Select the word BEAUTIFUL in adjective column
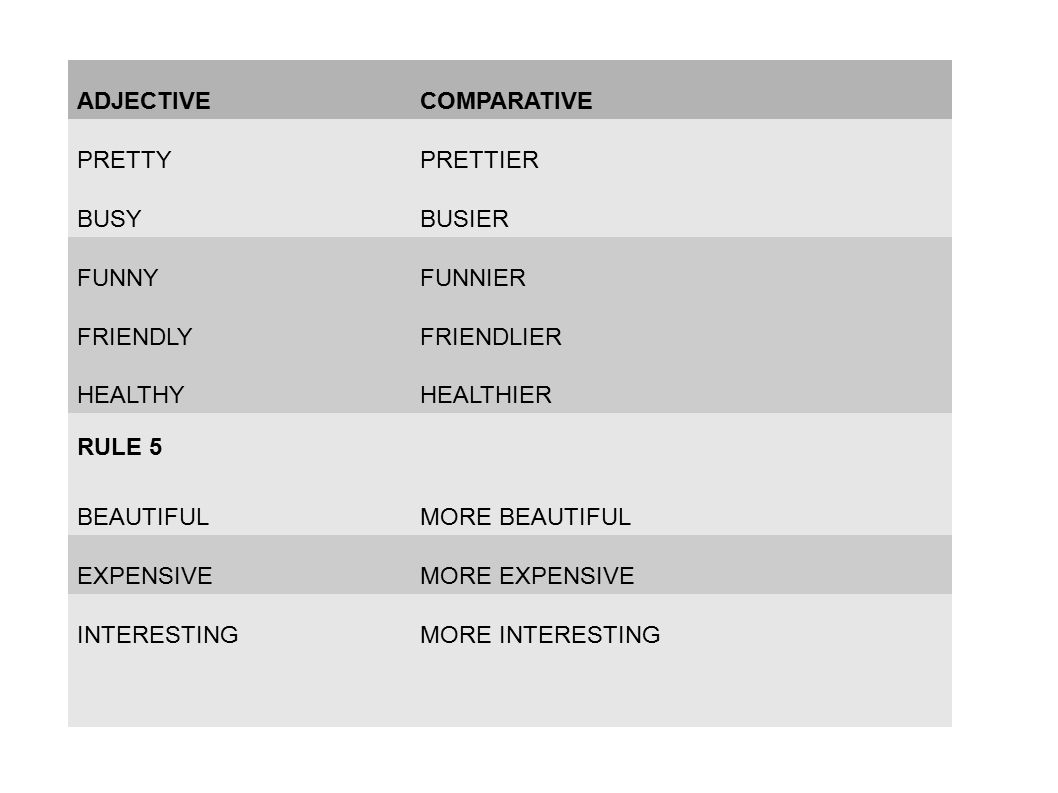Image resolution: width=1058 pixels, height=793 pixels. pos(143,517)
